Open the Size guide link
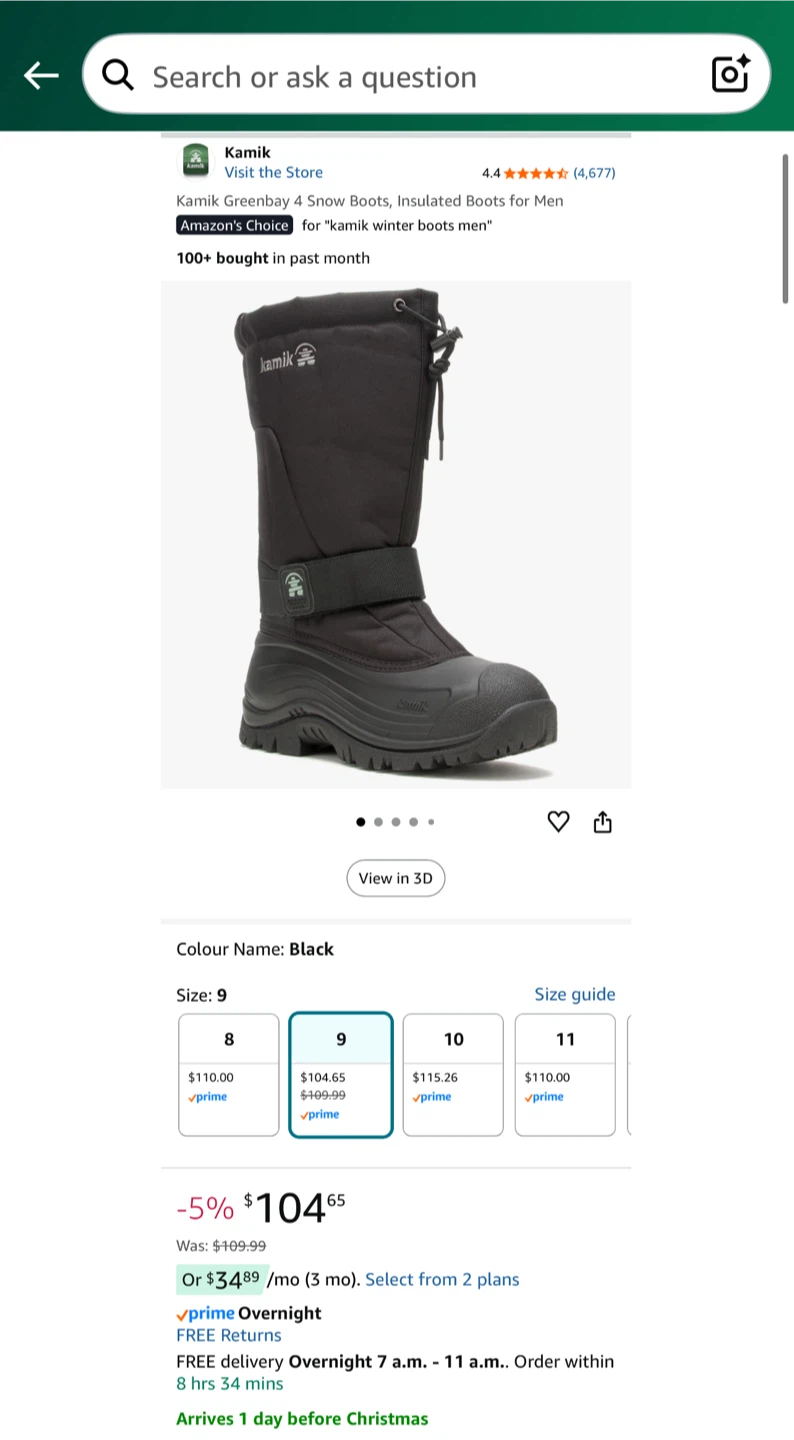 point(575,994)
